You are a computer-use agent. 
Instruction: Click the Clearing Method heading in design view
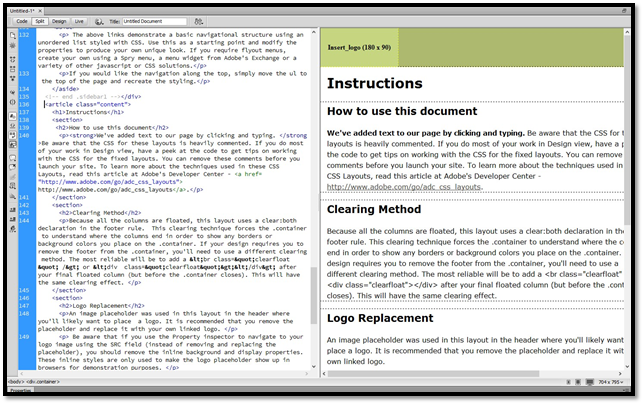374,209
